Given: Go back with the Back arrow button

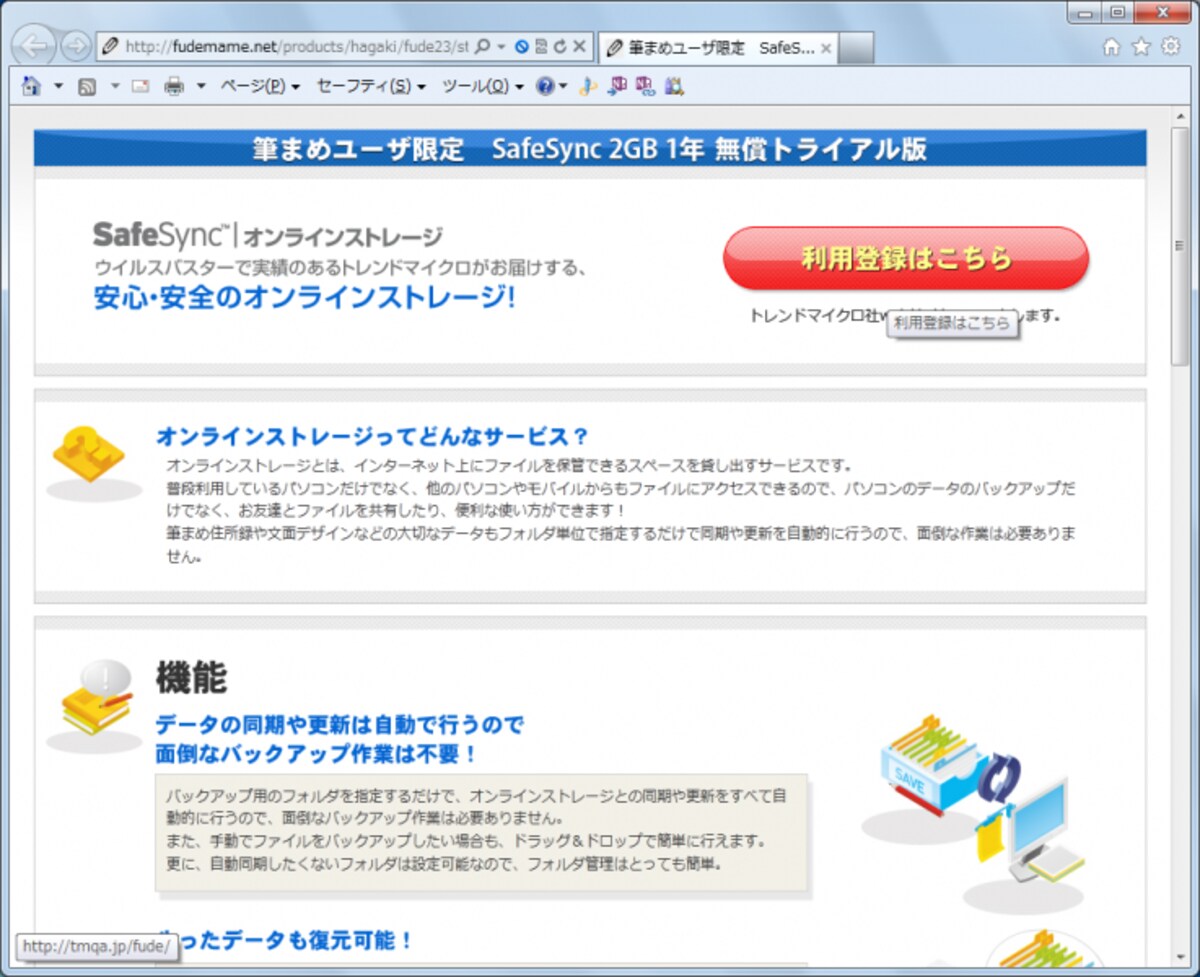Looking at the screenshot, I should coord(36,46).
